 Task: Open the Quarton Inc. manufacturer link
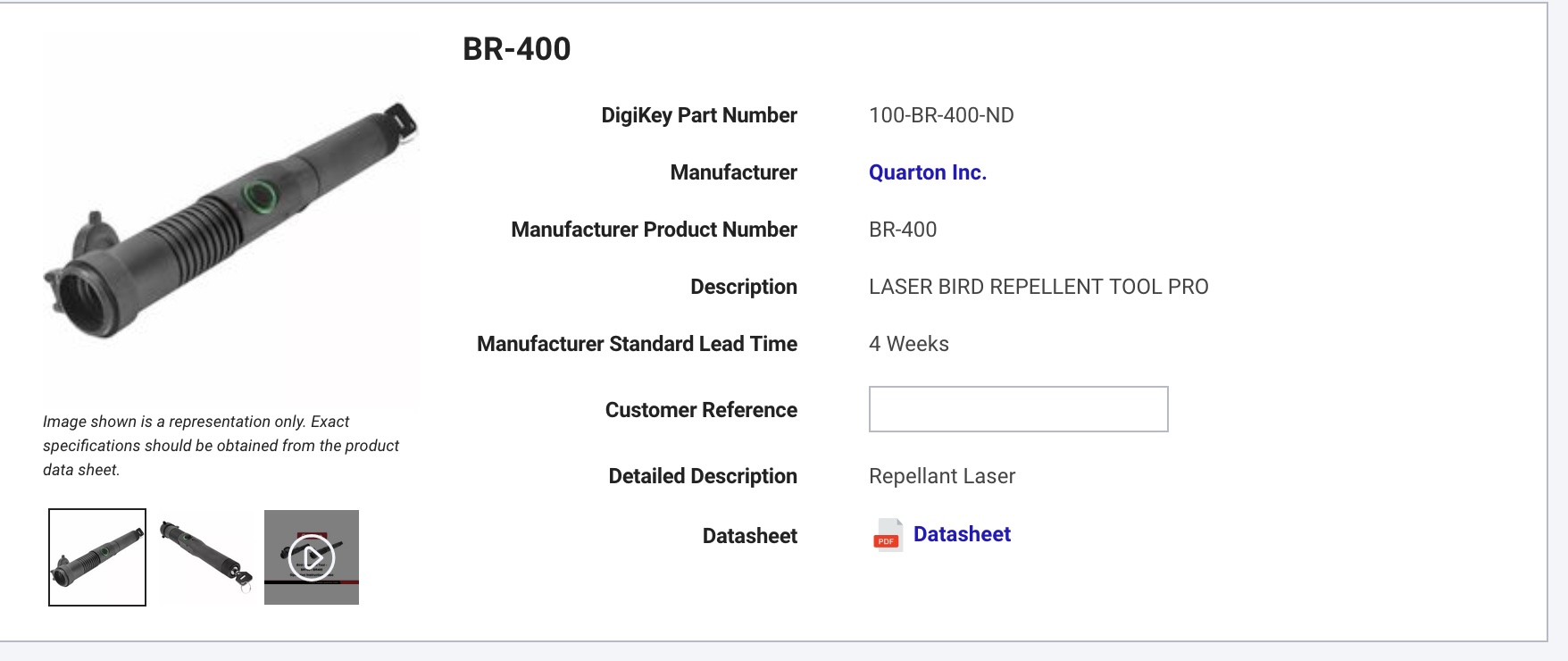pos(928,172)
